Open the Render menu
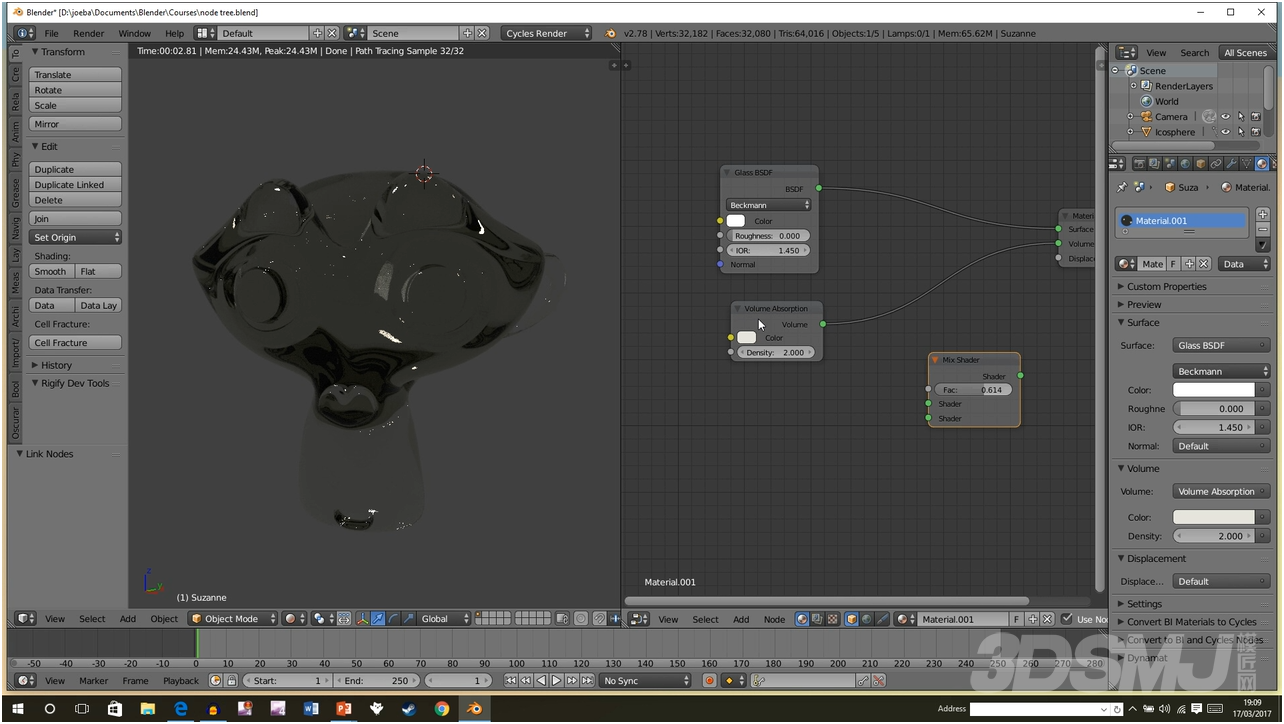Viewport: 1284px width, 724px height. point(88,33)
